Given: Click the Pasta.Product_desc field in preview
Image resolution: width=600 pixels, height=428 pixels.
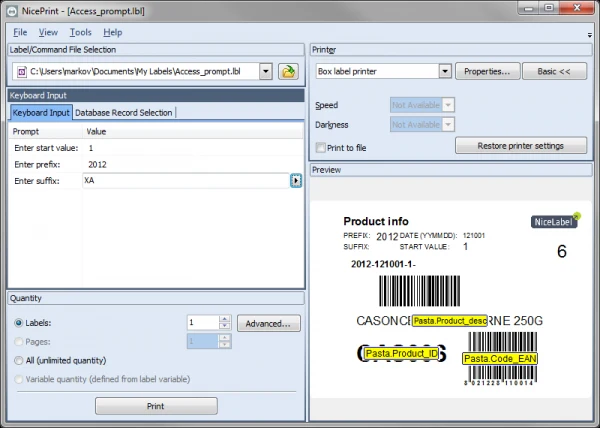Looking at the screenshot, I should click(x=450, y=321).
